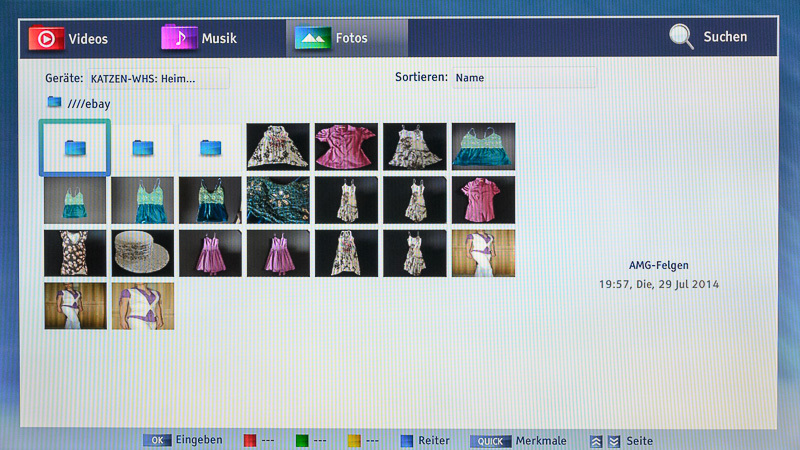This screenshot has width=800, height=450.
Task: Click the OK Eingeben button
Action: pos(183,440)
